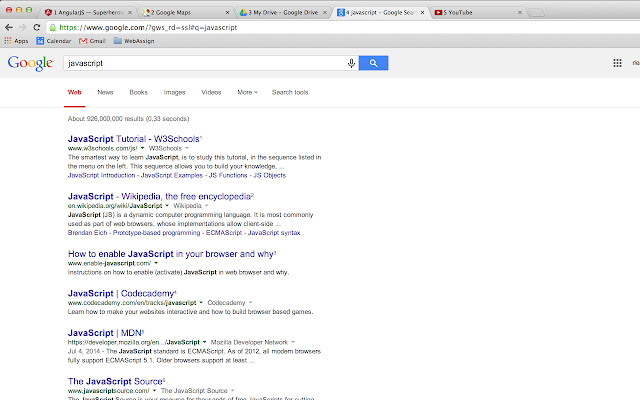The image size is (640, 400).
Task: Expand Mozilla Developer Network source dropdown
Action: tap(293, 342)
